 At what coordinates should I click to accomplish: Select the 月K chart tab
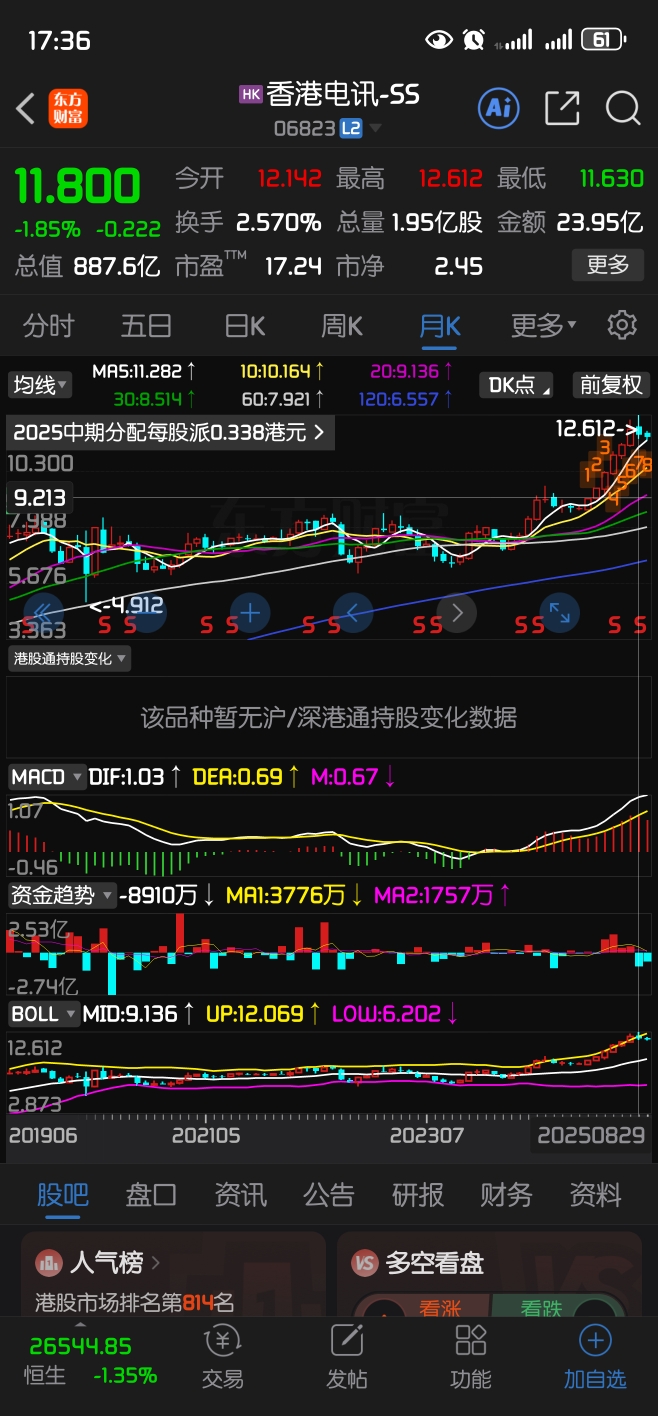(x=439, y=325)
